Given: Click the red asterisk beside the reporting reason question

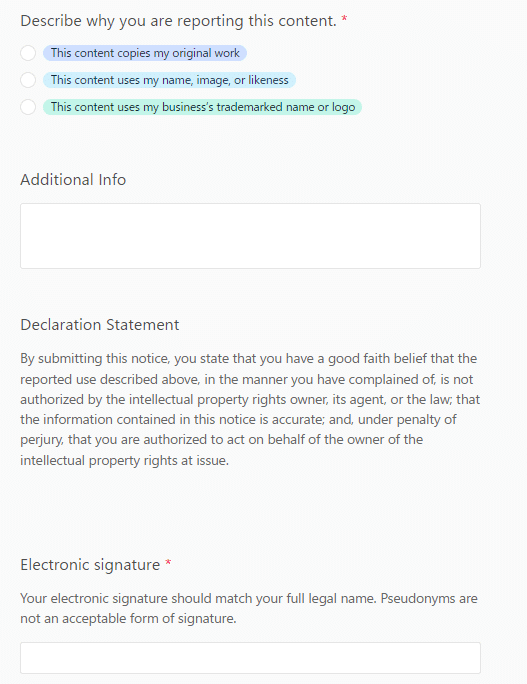Looking at the screenshot, I should [344, 19].
